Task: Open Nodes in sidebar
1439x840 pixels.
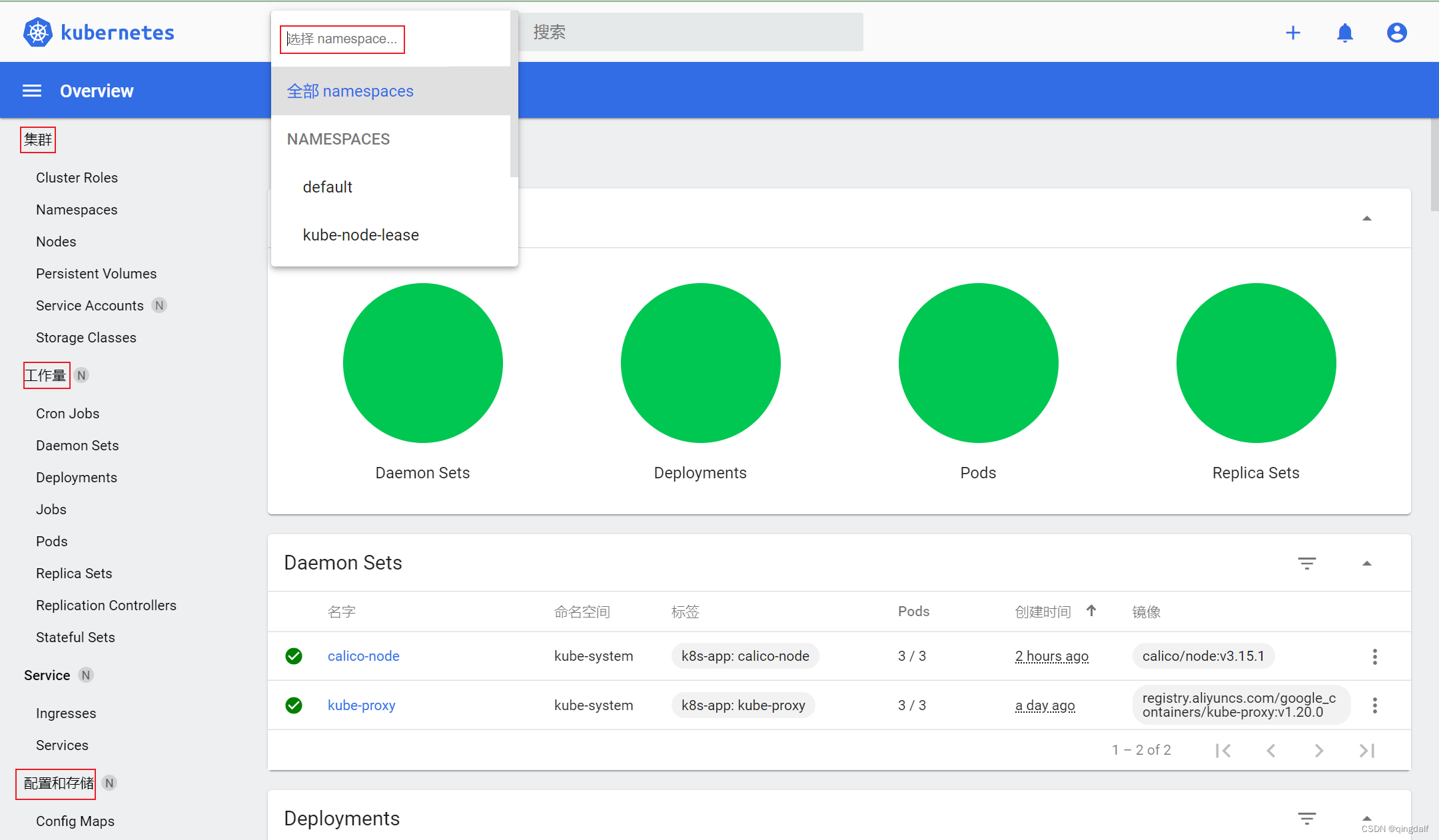Action: tap(56, 242)
